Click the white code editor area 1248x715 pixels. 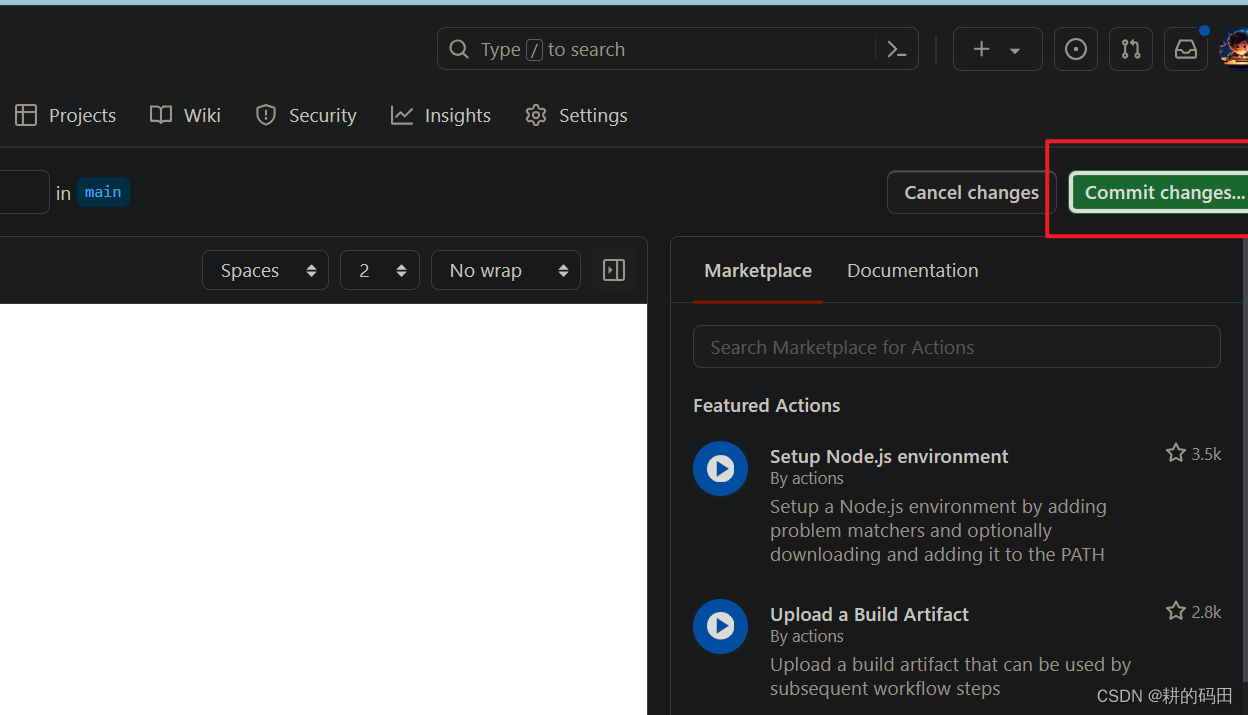(323, 509)
